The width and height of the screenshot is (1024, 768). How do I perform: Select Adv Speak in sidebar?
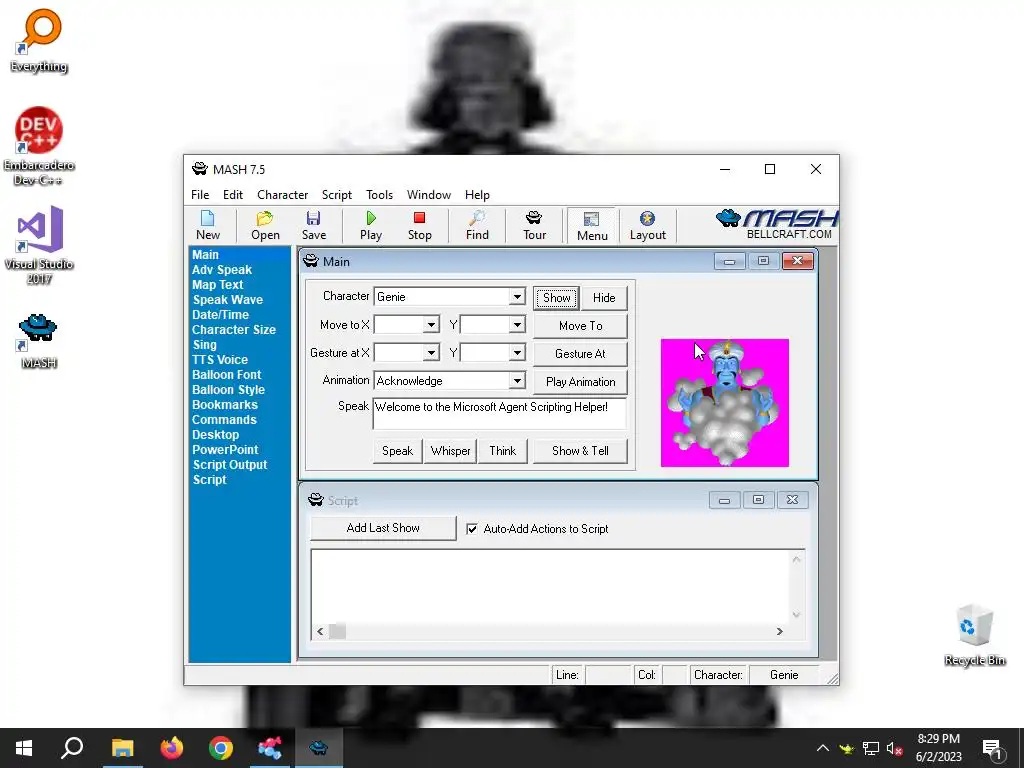point(222,270)
